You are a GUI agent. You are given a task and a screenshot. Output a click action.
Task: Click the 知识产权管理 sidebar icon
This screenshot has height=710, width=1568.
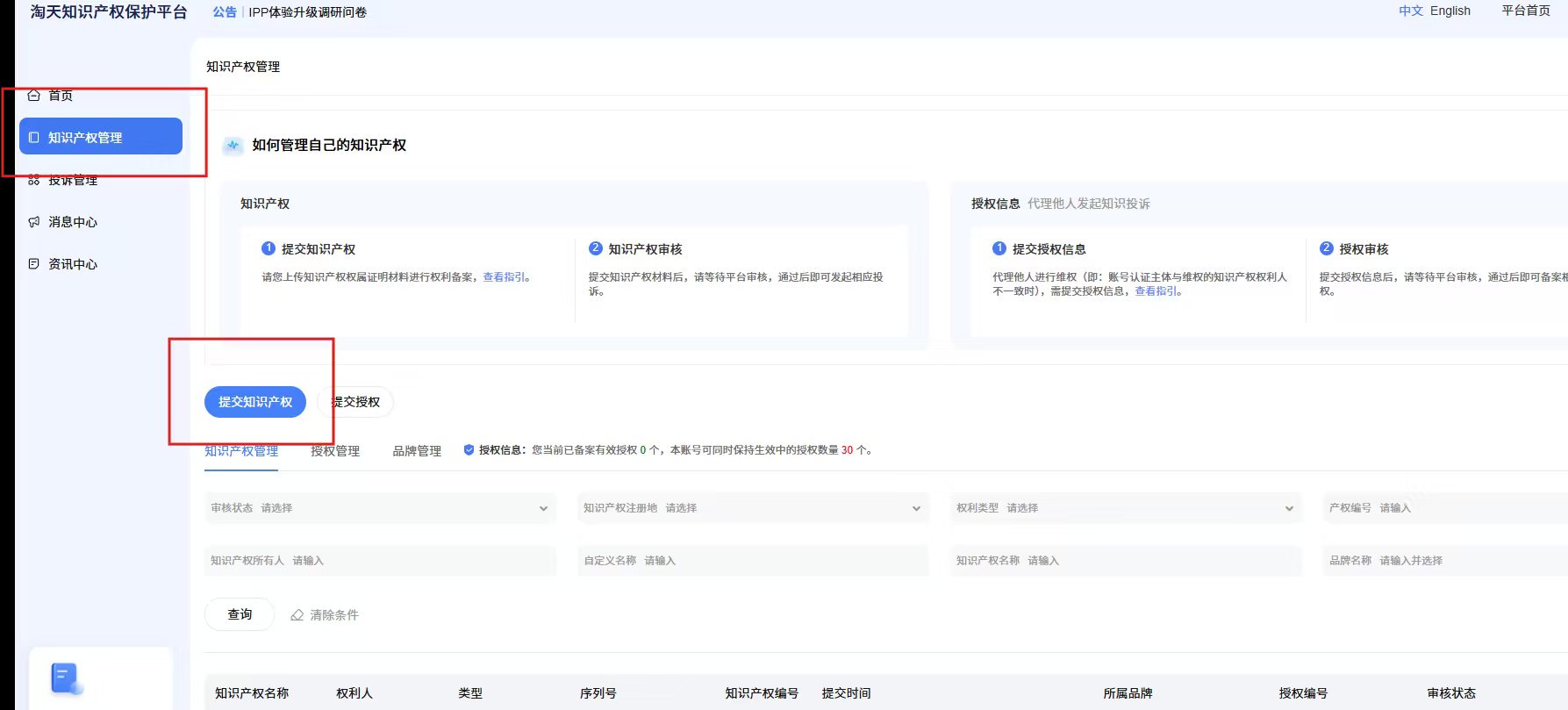(x=34, y=138)
